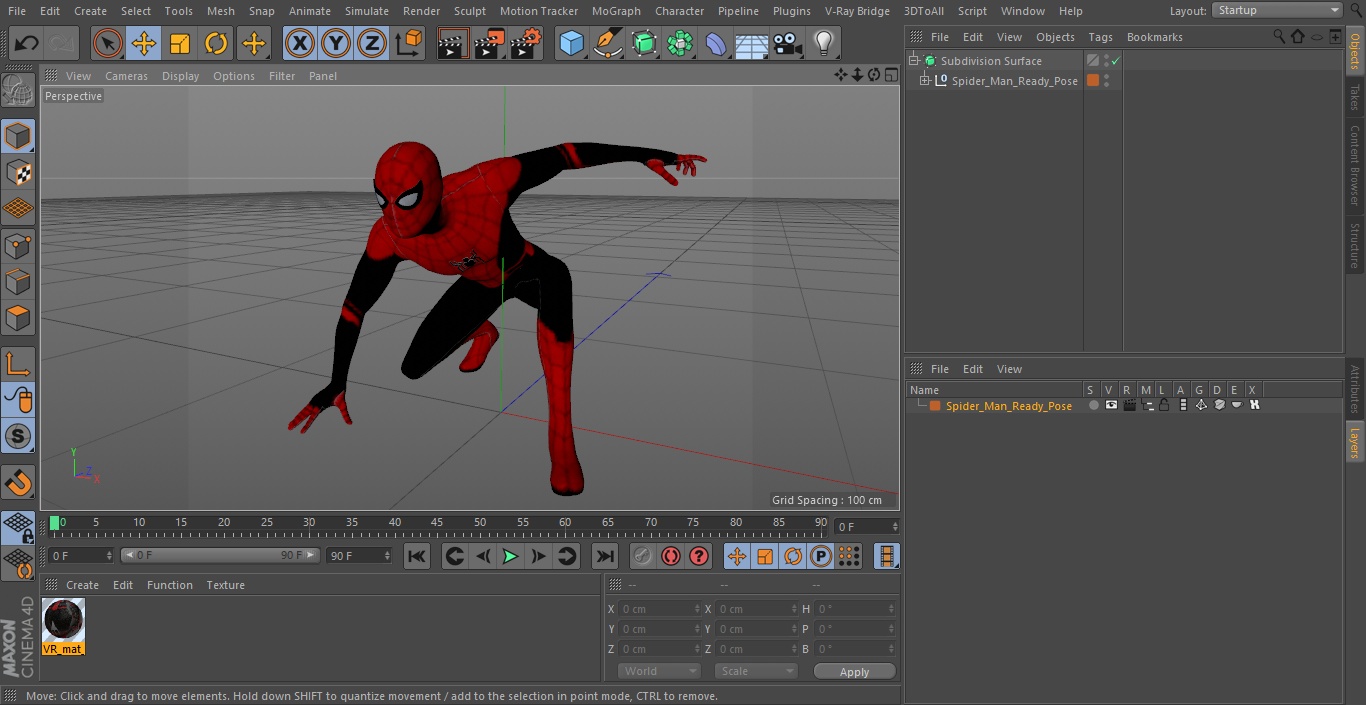The width and height of the screenshot is (1366, 705).
Task: Open the MoGraph menu
Action: click(616, 11)
